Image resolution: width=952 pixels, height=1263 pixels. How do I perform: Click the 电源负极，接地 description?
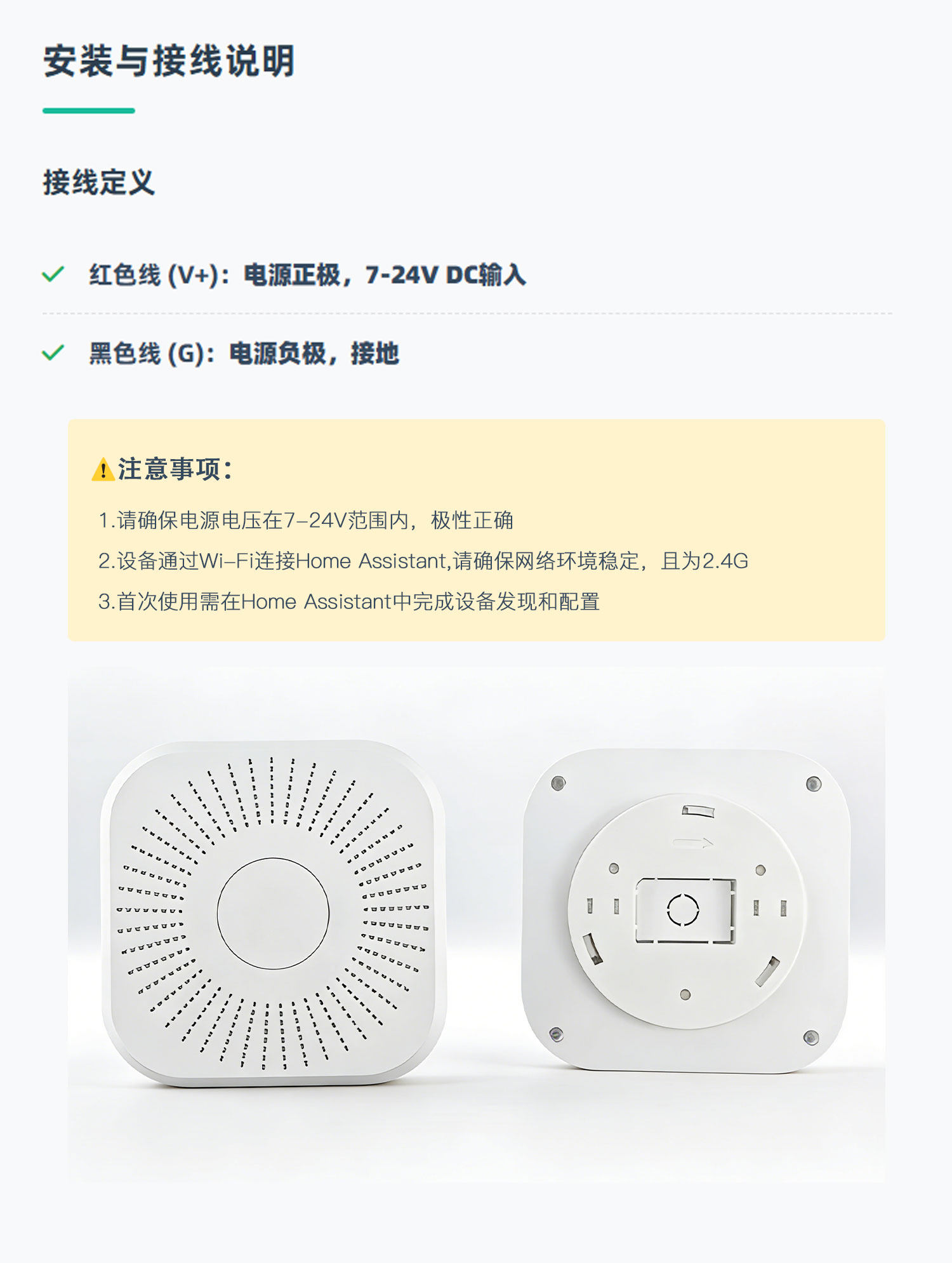[314, 354]
